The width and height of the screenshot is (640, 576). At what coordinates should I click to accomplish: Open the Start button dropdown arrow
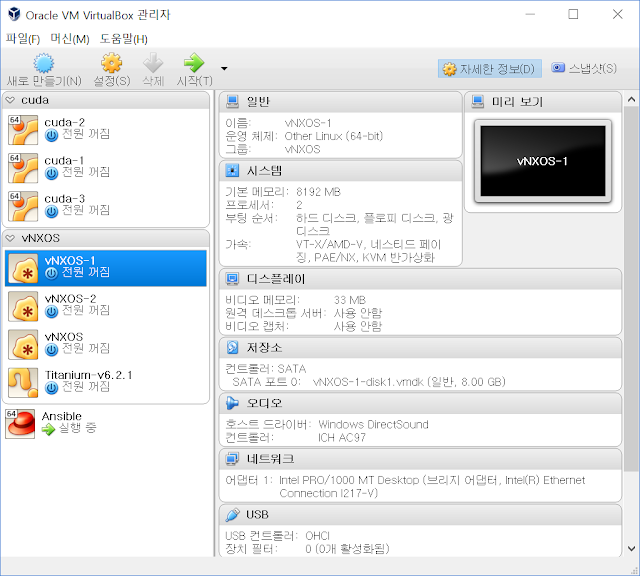click(224, 69)
